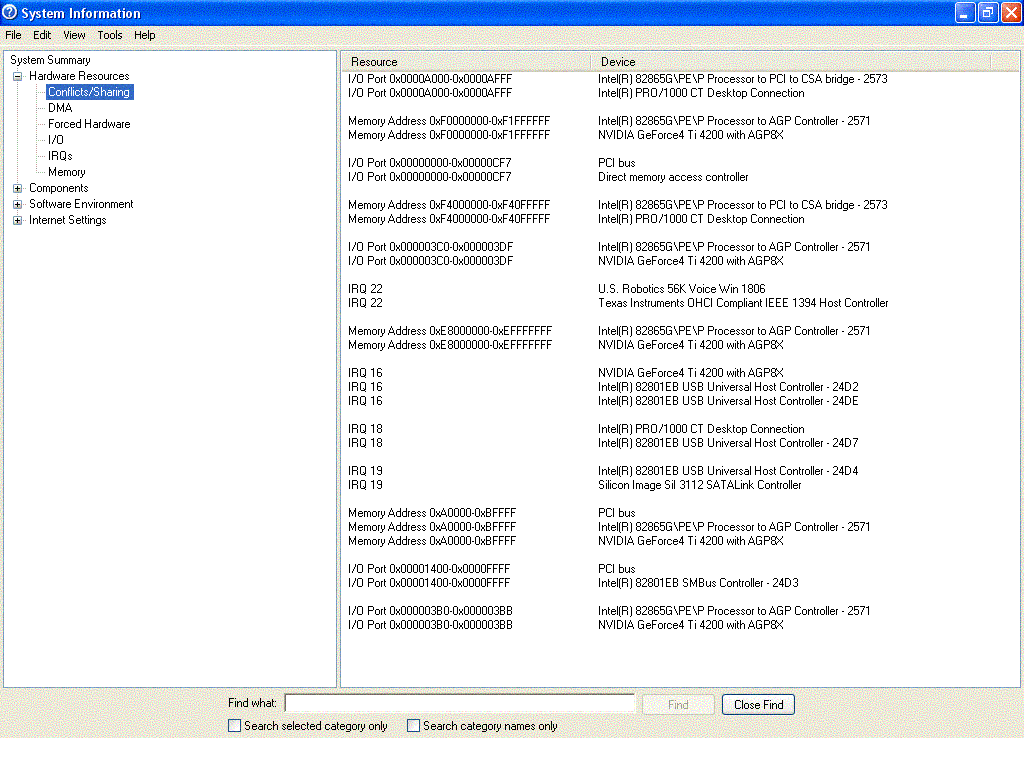1024x768 pixels.
Task: Click the System Information title bar icon
Action: [9, 12]
